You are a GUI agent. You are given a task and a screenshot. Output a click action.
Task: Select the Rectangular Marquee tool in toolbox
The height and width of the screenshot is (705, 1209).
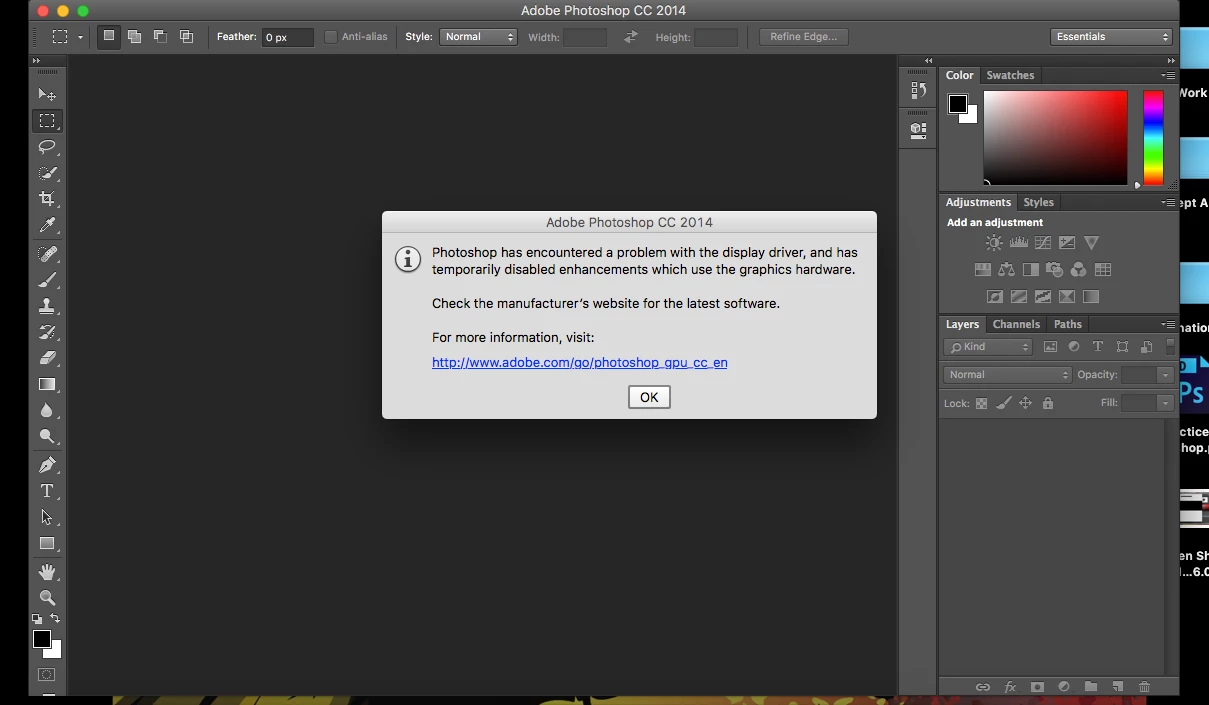pos(47,120)
